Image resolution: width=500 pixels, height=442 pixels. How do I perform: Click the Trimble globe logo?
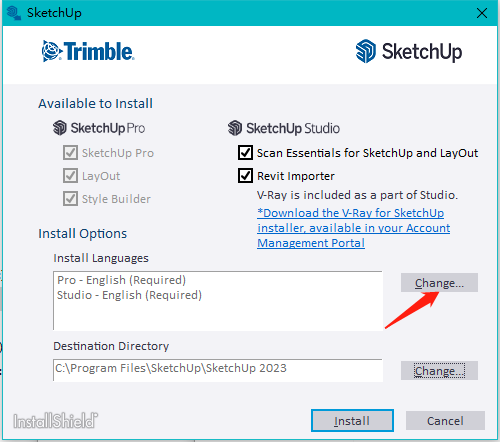(52, 51)
